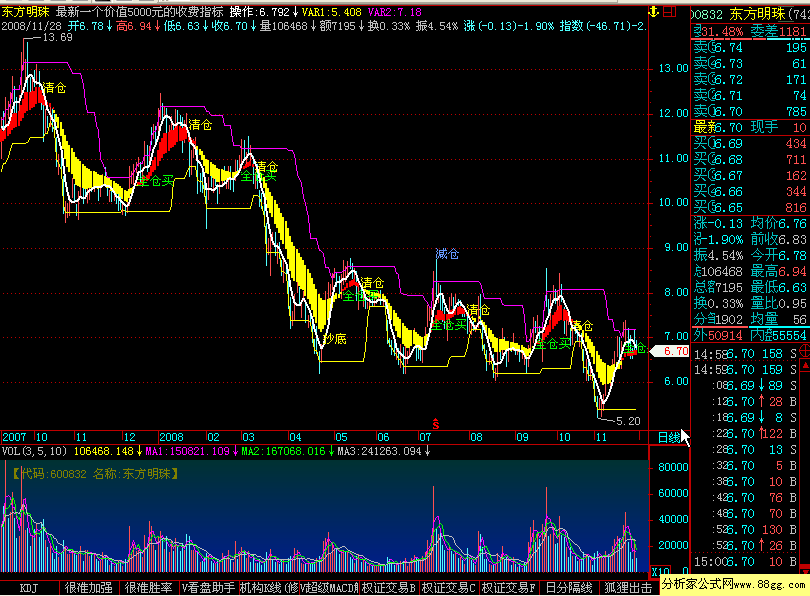The width and height of the screenshot is (810, 596).
Task: Switch to the V看盘助手 tab
Action: tap(208, 588)
